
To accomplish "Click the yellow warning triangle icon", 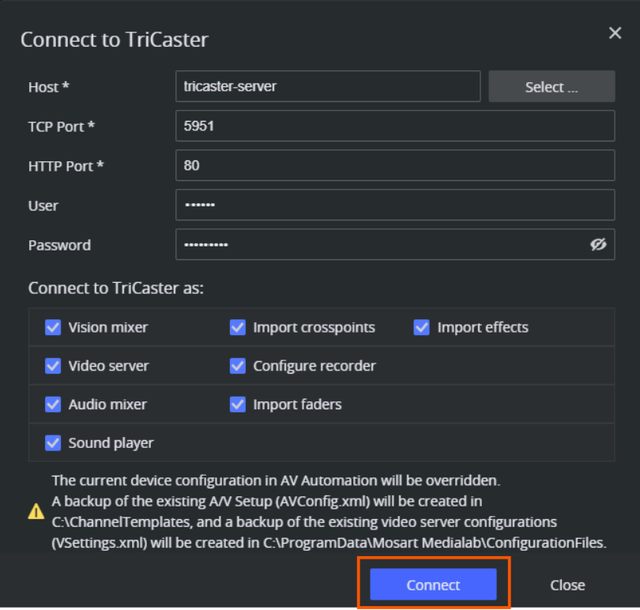I will coord(36,511).
